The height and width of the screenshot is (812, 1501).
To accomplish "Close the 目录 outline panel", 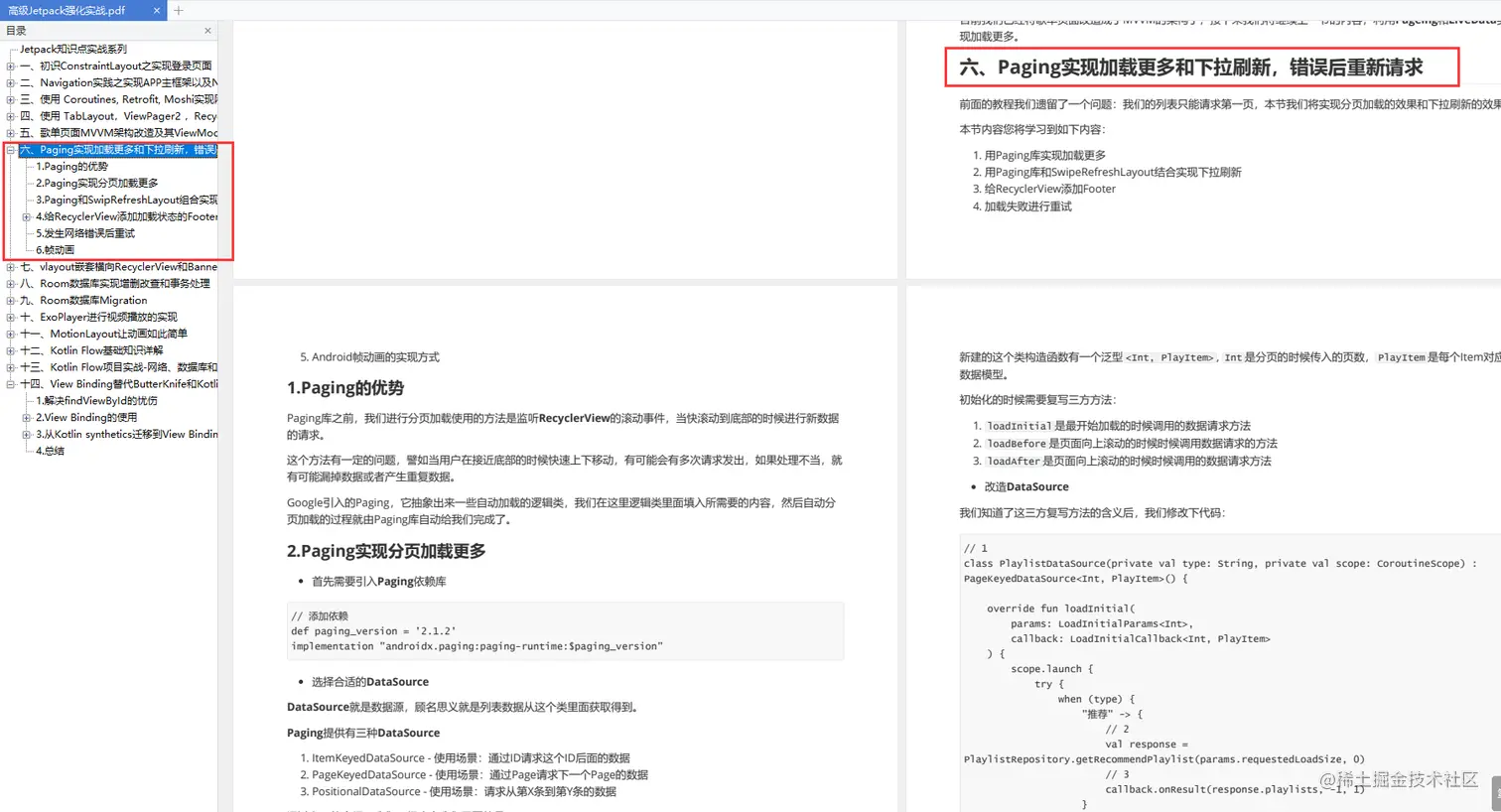I will [x=207, y=31].
